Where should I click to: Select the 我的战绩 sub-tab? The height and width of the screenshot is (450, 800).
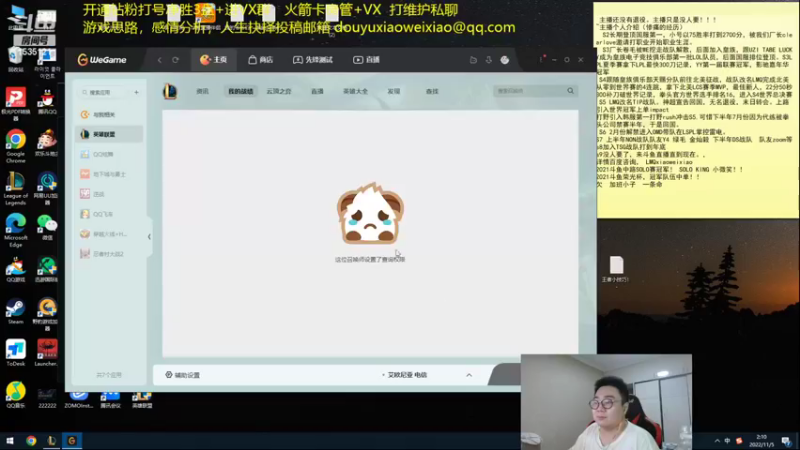[240, 91]
